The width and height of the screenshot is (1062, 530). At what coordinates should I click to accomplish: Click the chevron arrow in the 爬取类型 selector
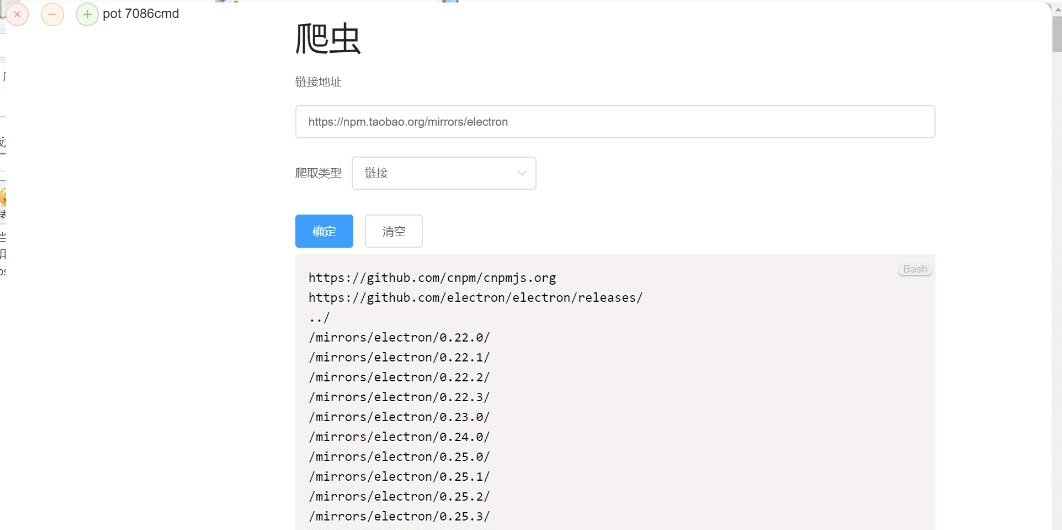[522, 173]
